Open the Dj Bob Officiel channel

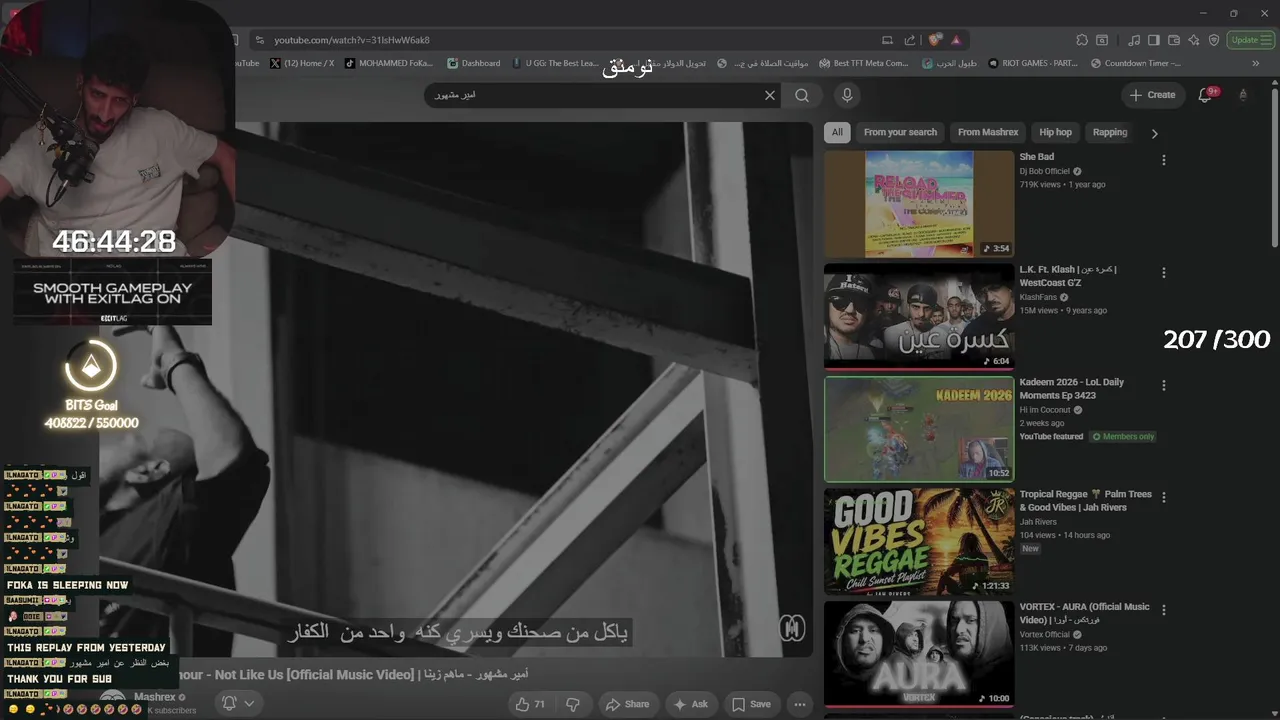tap(1045, 171)
